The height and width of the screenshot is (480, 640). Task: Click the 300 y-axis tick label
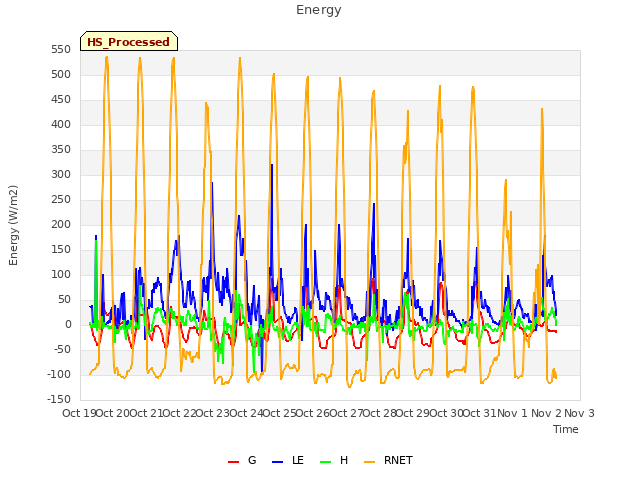click(61, 175)
